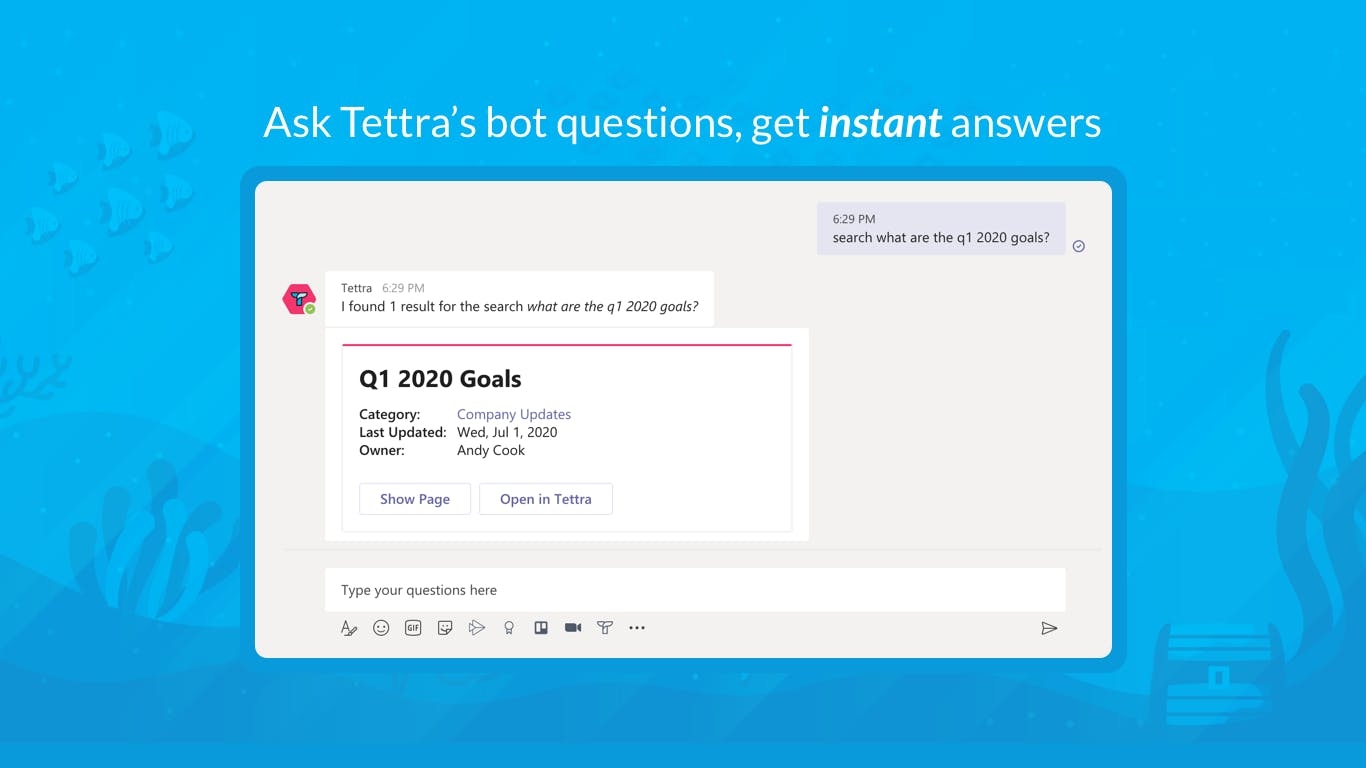
Task: Click the Q1 2020 Goals card title
Action: 440,379
